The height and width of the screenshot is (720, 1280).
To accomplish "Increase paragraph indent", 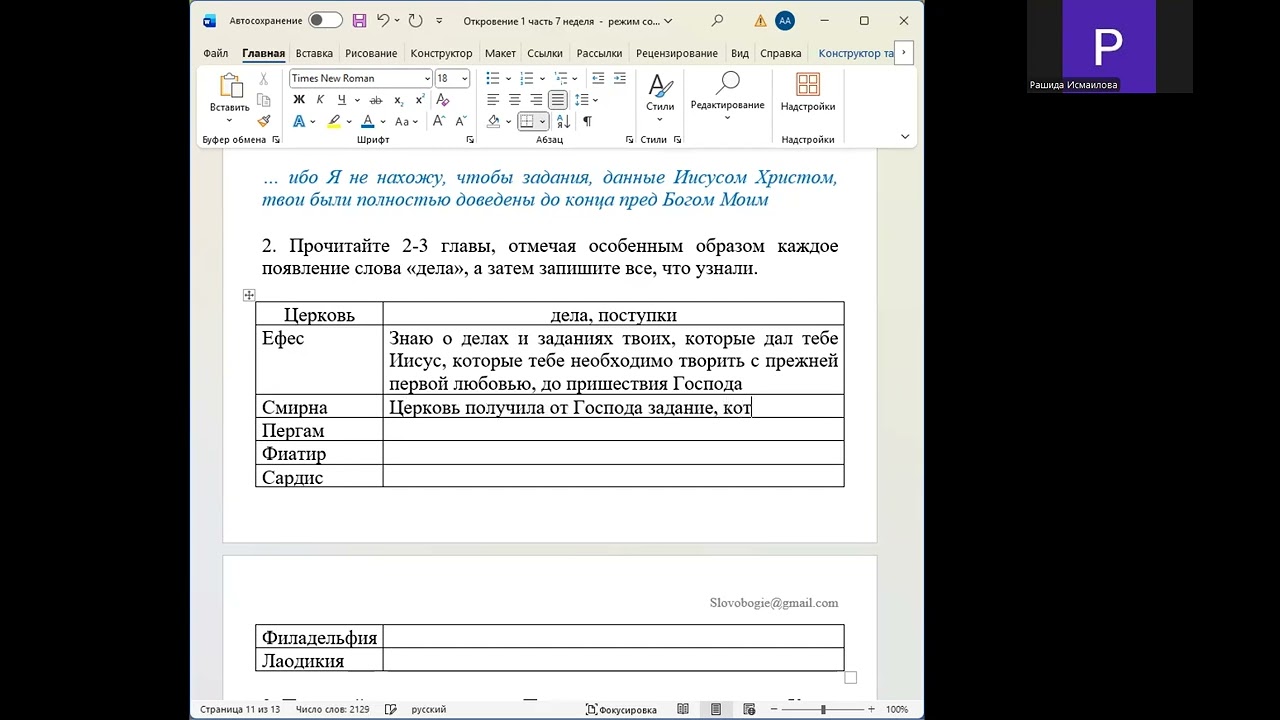I will pyautogui.click(x=622, y=78).
